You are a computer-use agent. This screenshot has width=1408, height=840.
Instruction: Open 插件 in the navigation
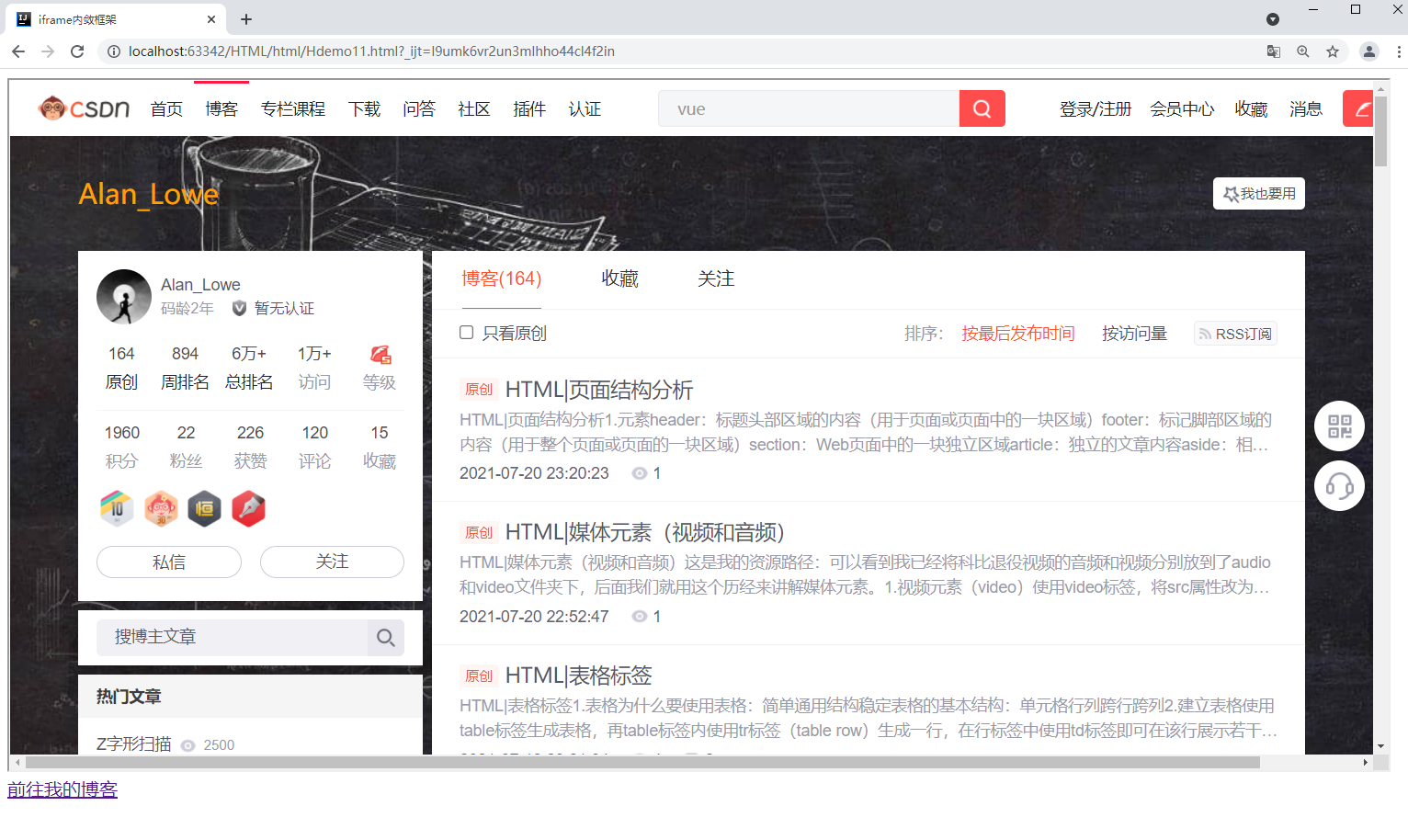coord(529,109)
